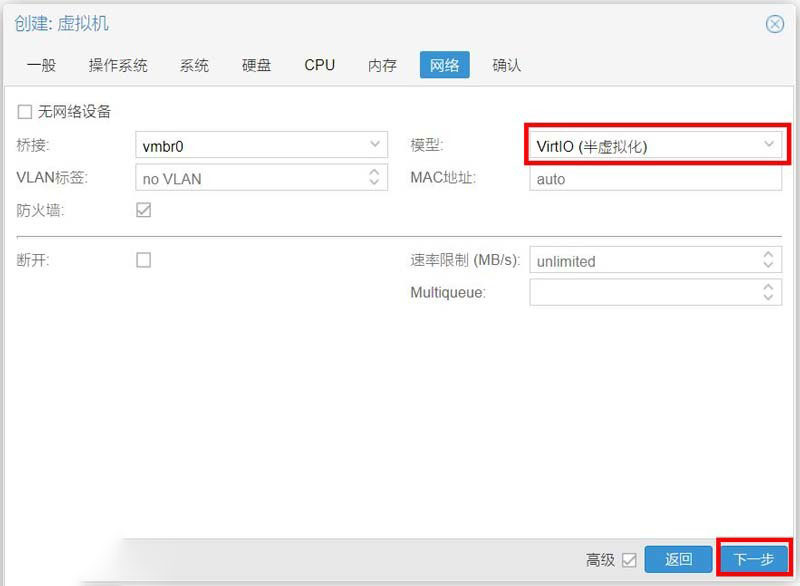Click the 返回 back button
Viewport: 800px width, 586px height.
click(x=679, y=559)
